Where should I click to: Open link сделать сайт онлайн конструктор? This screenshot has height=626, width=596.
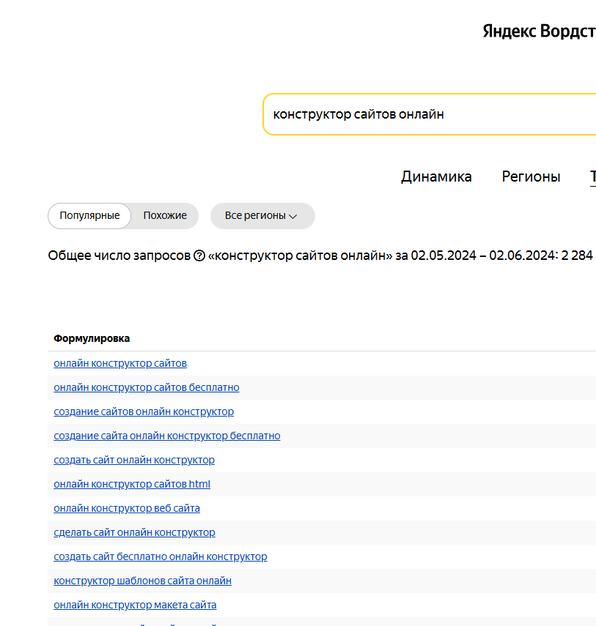click(134, 532)
